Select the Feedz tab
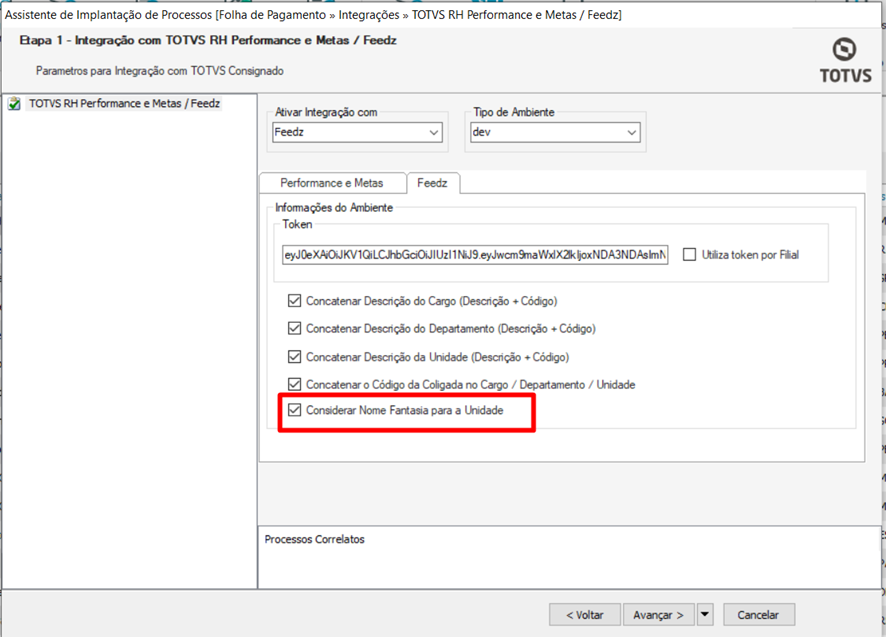Screen dimensions: 886x637 [432, 183]
